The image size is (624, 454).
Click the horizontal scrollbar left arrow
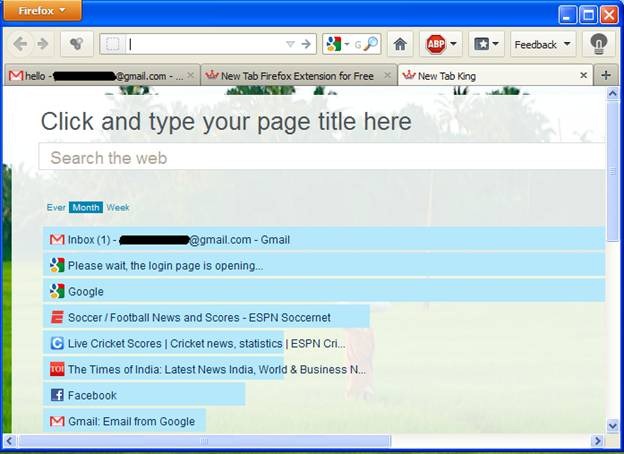tap(9, 440)
